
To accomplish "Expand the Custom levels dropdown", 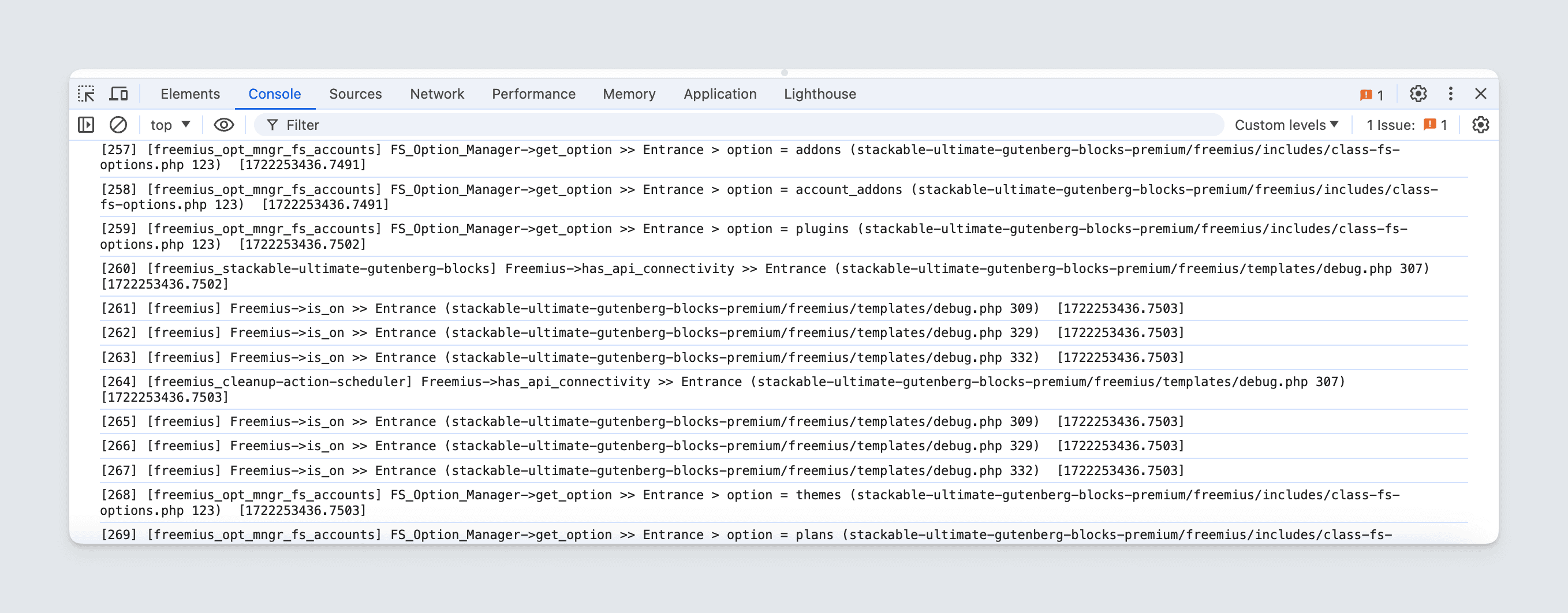I will pyautogui.click(x=1286, y=125).
